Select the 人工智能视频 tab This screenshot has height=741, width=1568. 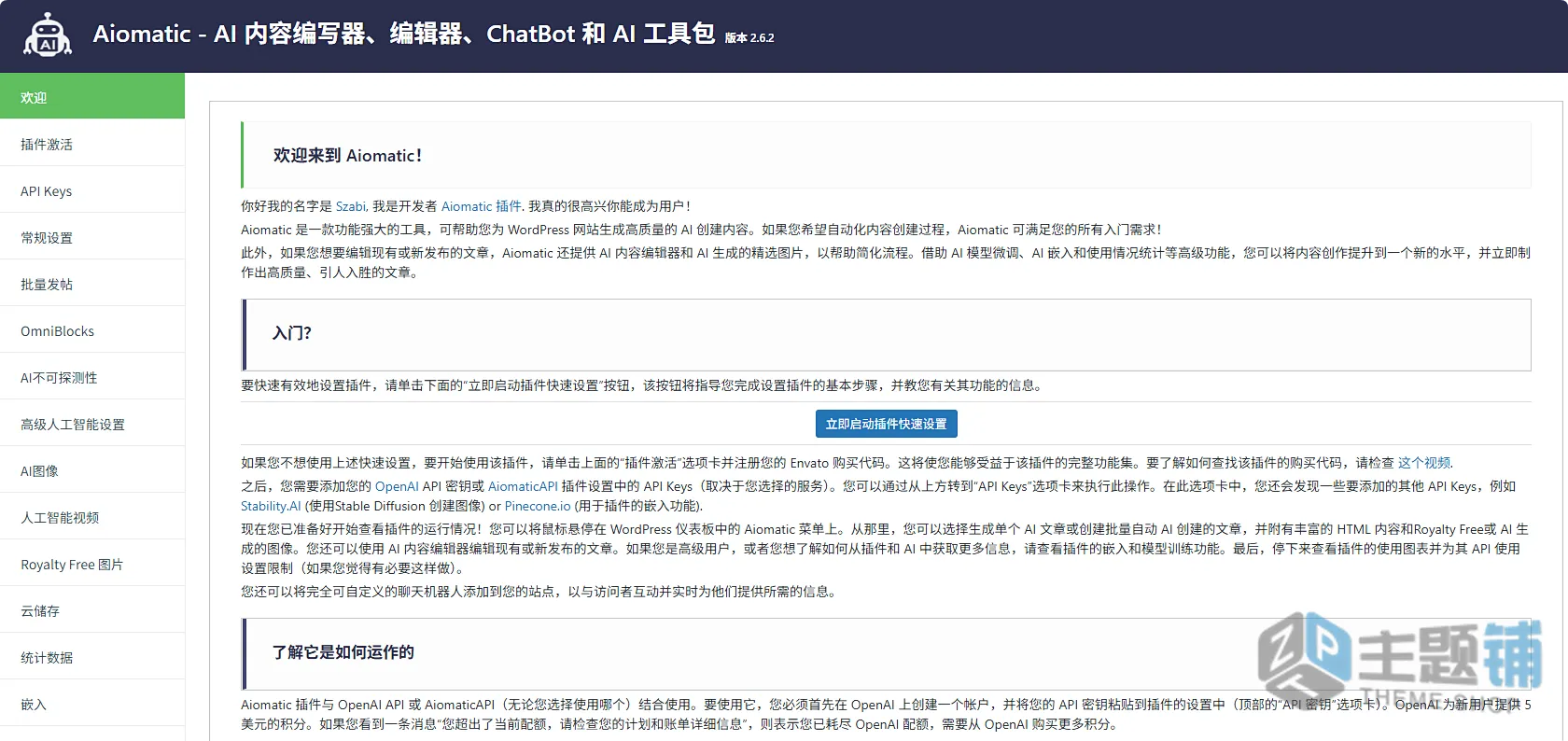click(x=92, y=517)
